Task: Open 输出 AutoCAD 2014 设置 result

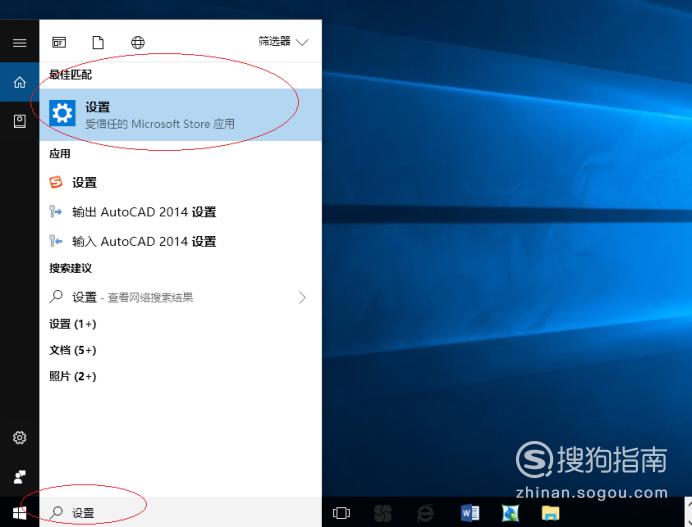Action: click(181, 212)
